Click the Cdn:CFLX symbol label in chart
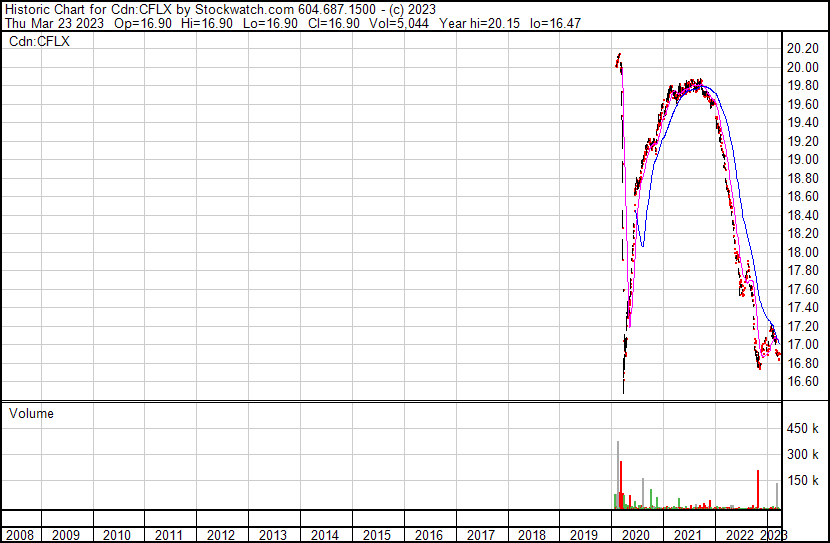830x543 pixels. [40, 42]
